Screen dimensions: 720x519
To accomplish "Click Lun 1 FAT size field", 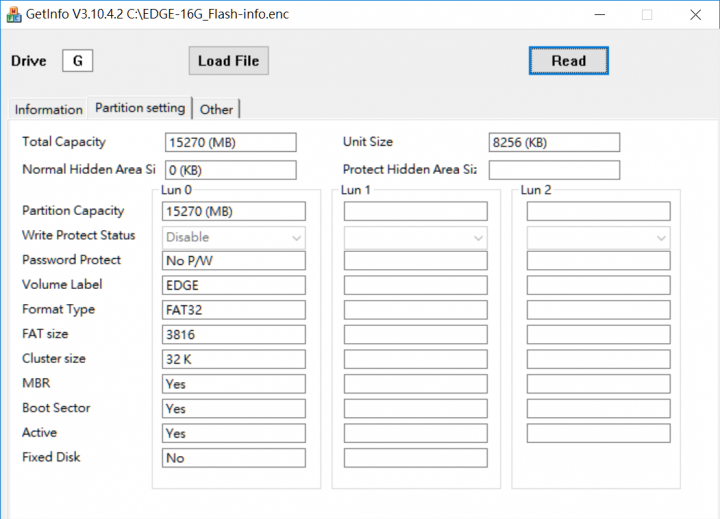I will (x=416, y=334).
